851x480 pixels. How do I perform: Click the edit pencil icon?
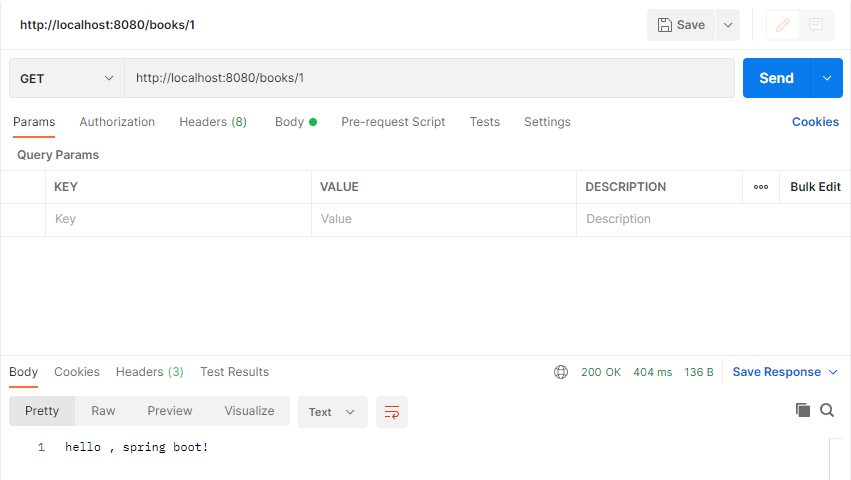pyautogui.click(x=785, y=25)
